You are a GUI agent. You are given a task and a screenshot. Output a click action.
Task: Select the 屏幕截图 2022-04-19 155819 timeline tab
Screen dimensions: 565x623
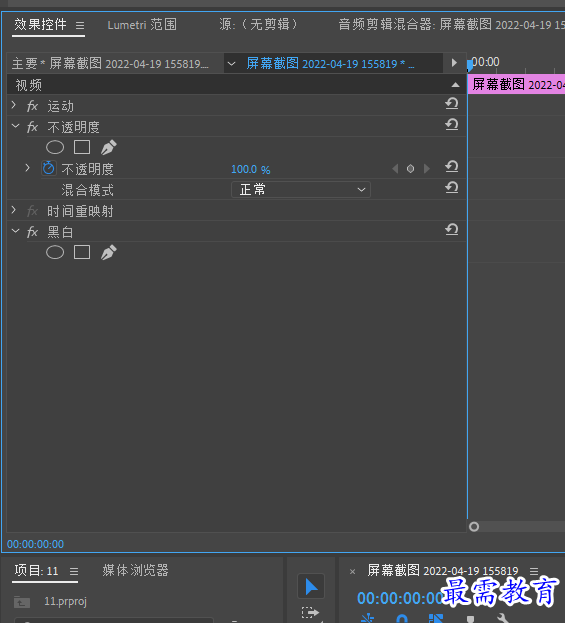(x=443, y=571)
